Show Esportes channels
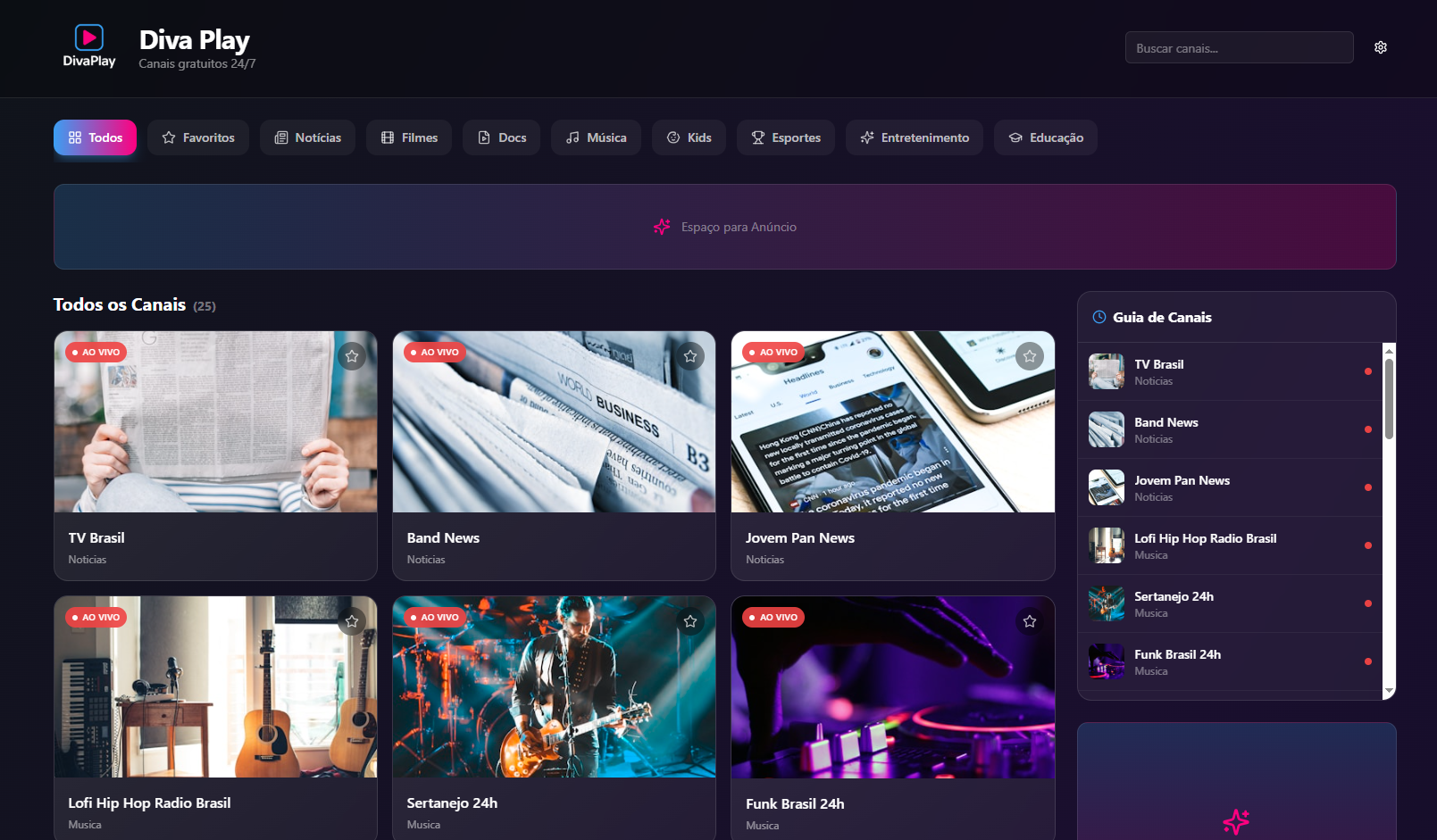Image resolution: width=1437 pixels, height=840 pixels. coord(786,137)
